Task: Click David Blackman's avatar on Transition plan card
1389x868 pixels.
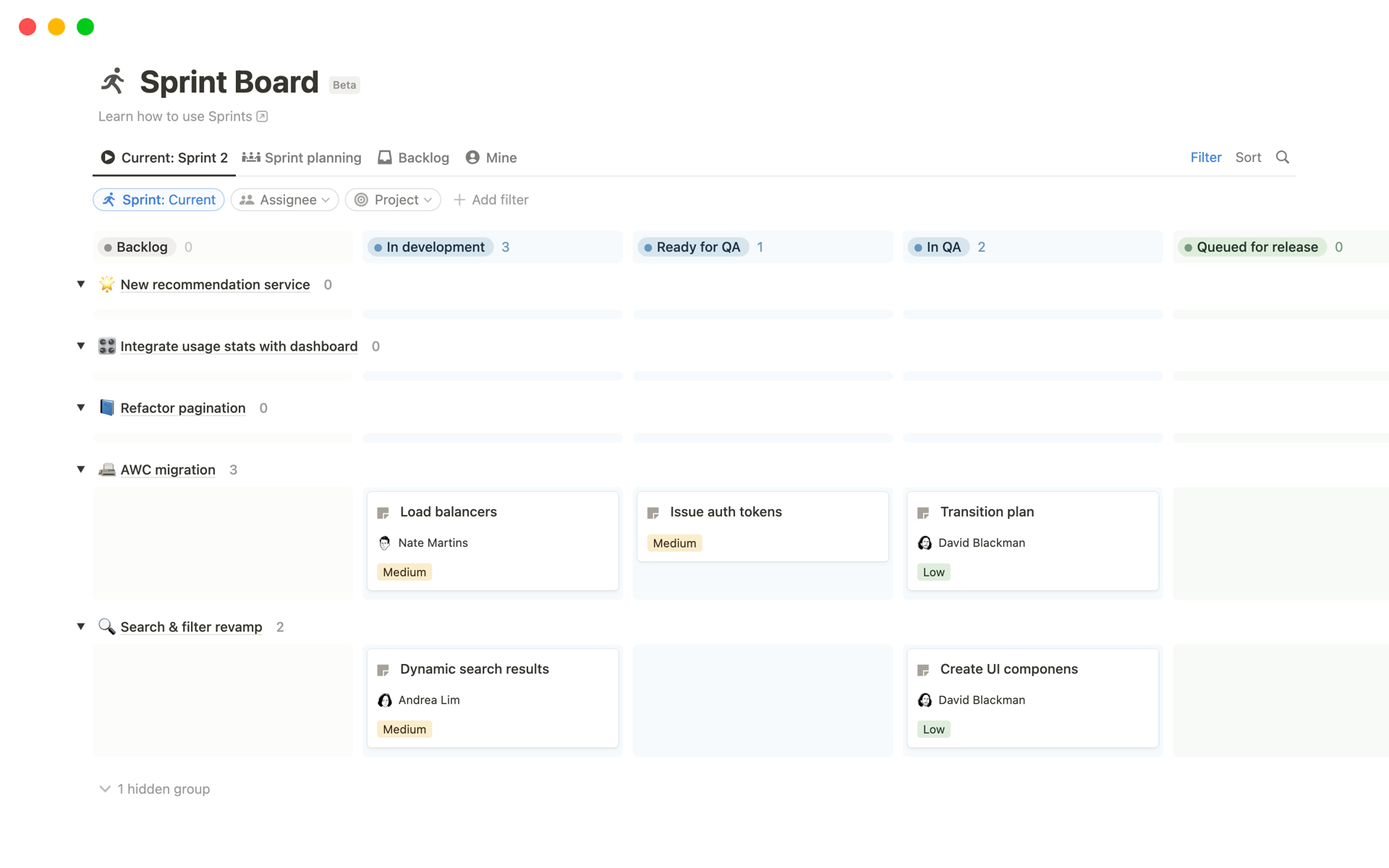Action: (925, 542)
